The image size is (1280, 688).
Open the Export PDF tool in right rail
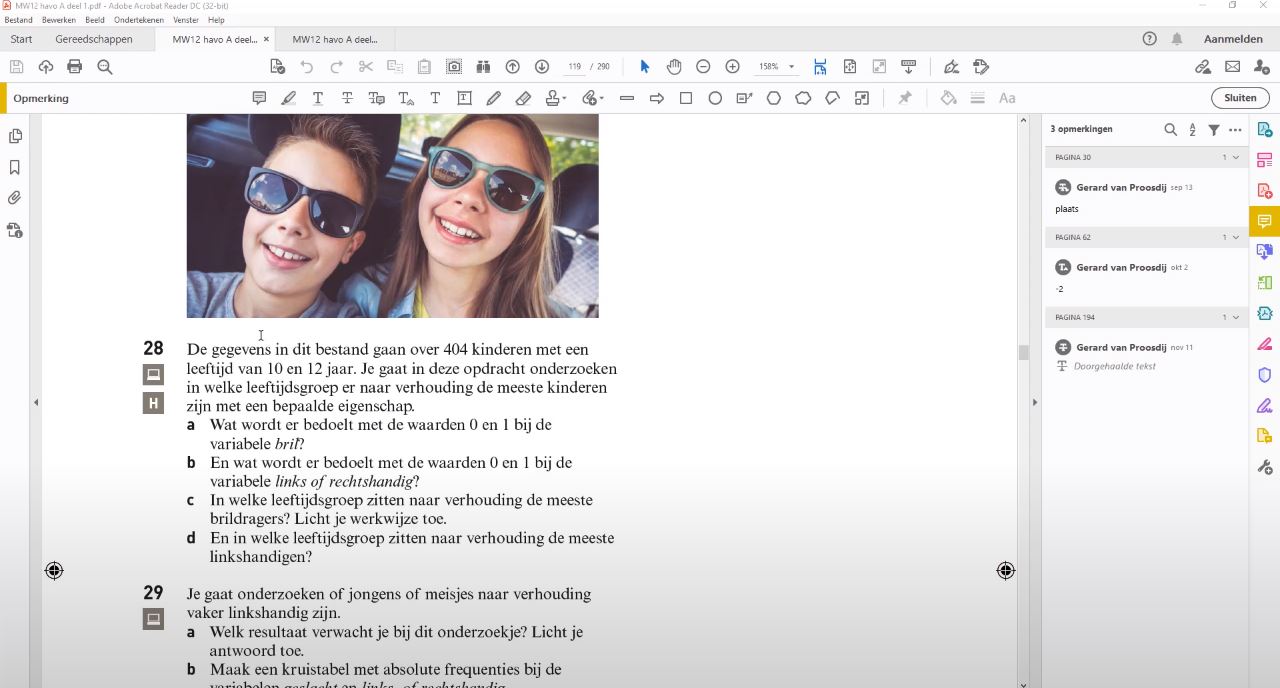[x=1265, y=129]
